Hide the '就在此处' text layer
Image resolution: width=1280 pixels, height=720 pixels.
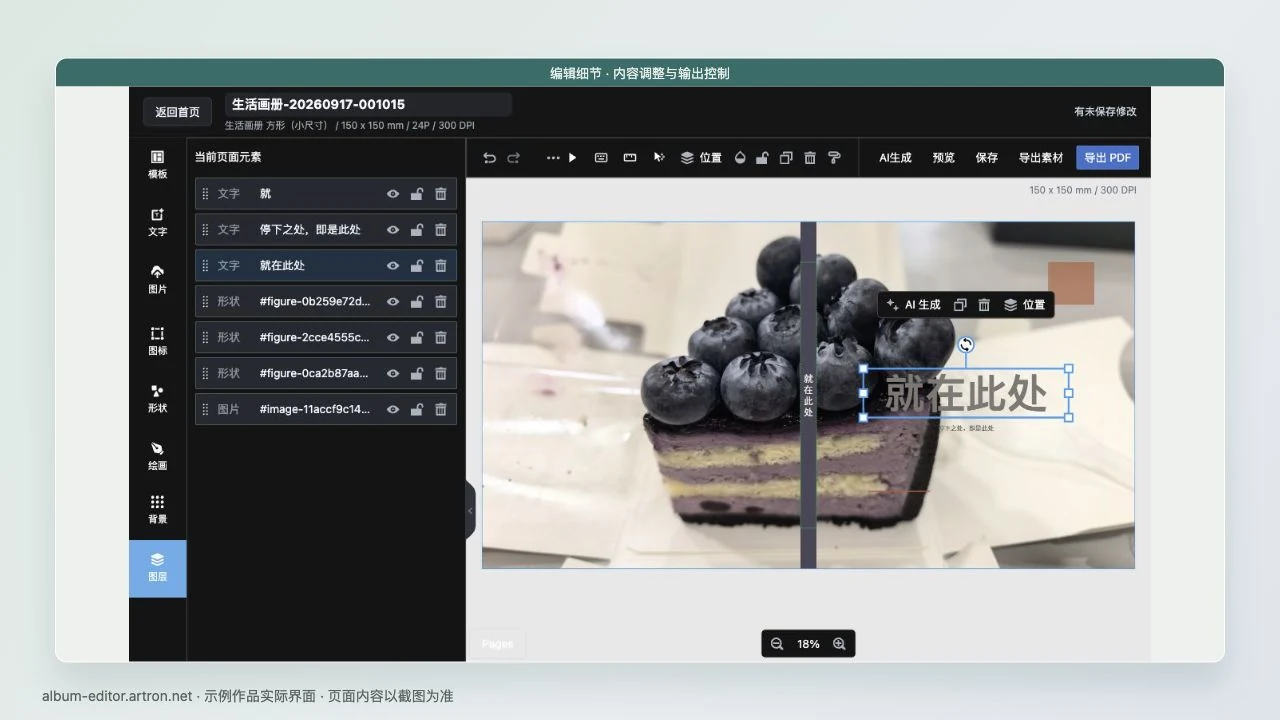(x=393, y=266)
